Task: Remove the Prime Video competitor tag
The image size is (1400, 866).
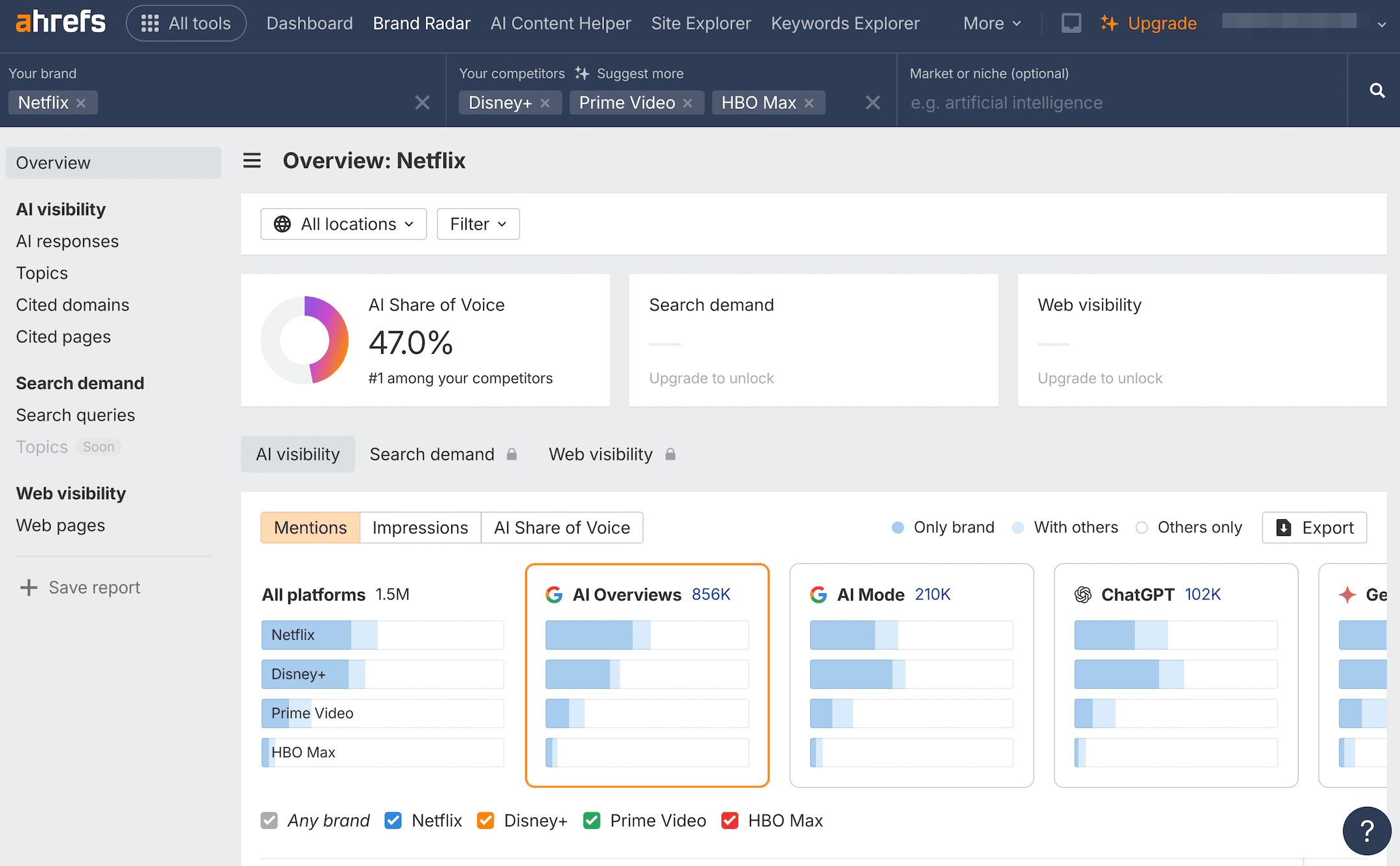Action: click(688, 103)
